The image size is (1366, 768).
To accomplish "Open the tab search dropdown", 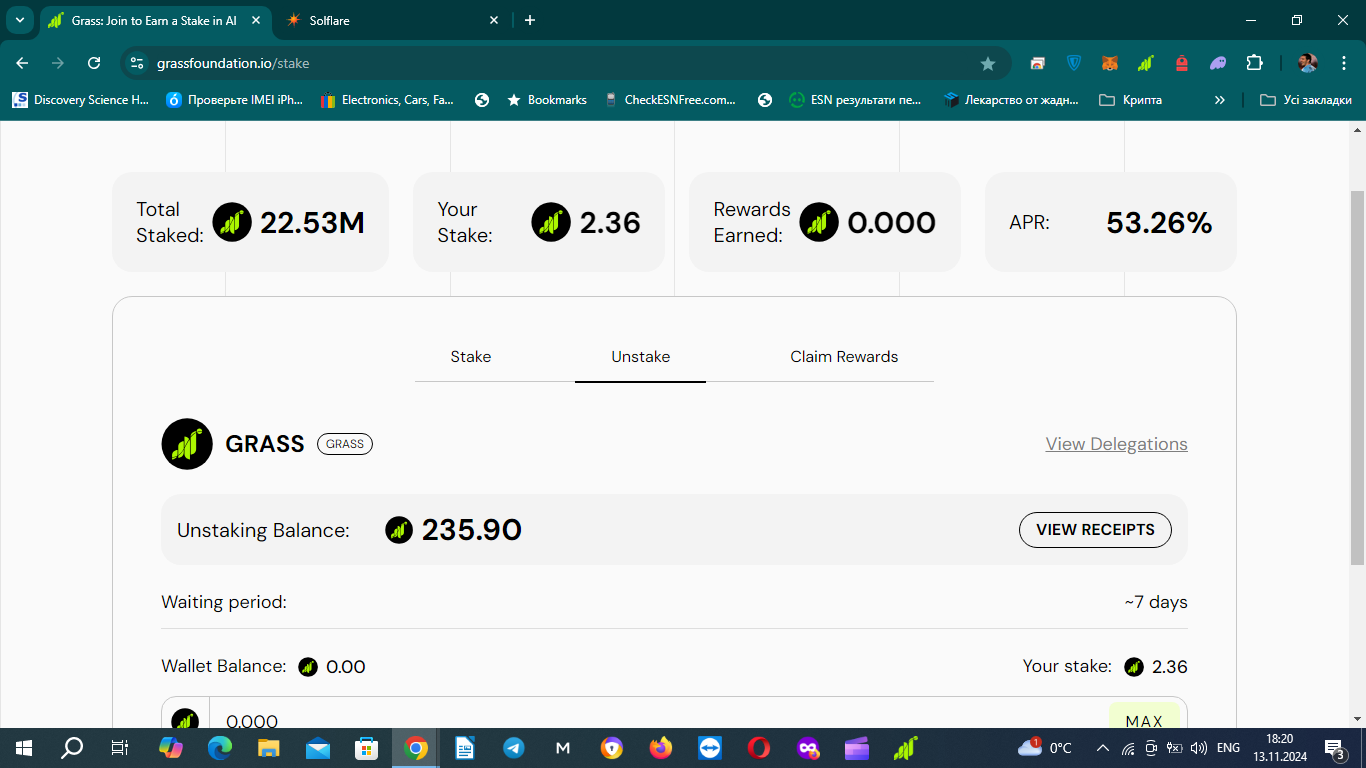I will 20,20.
